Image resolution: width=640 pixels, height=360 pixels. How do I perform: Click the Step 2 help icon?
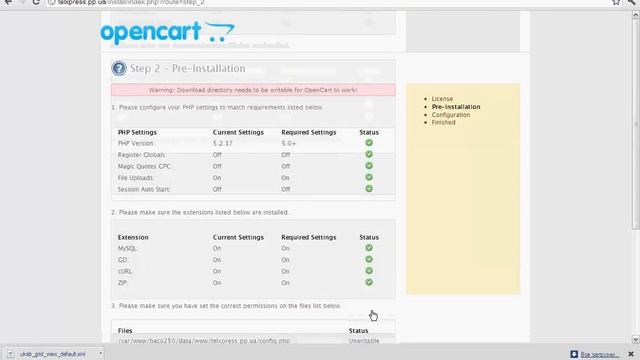[119, 68]
